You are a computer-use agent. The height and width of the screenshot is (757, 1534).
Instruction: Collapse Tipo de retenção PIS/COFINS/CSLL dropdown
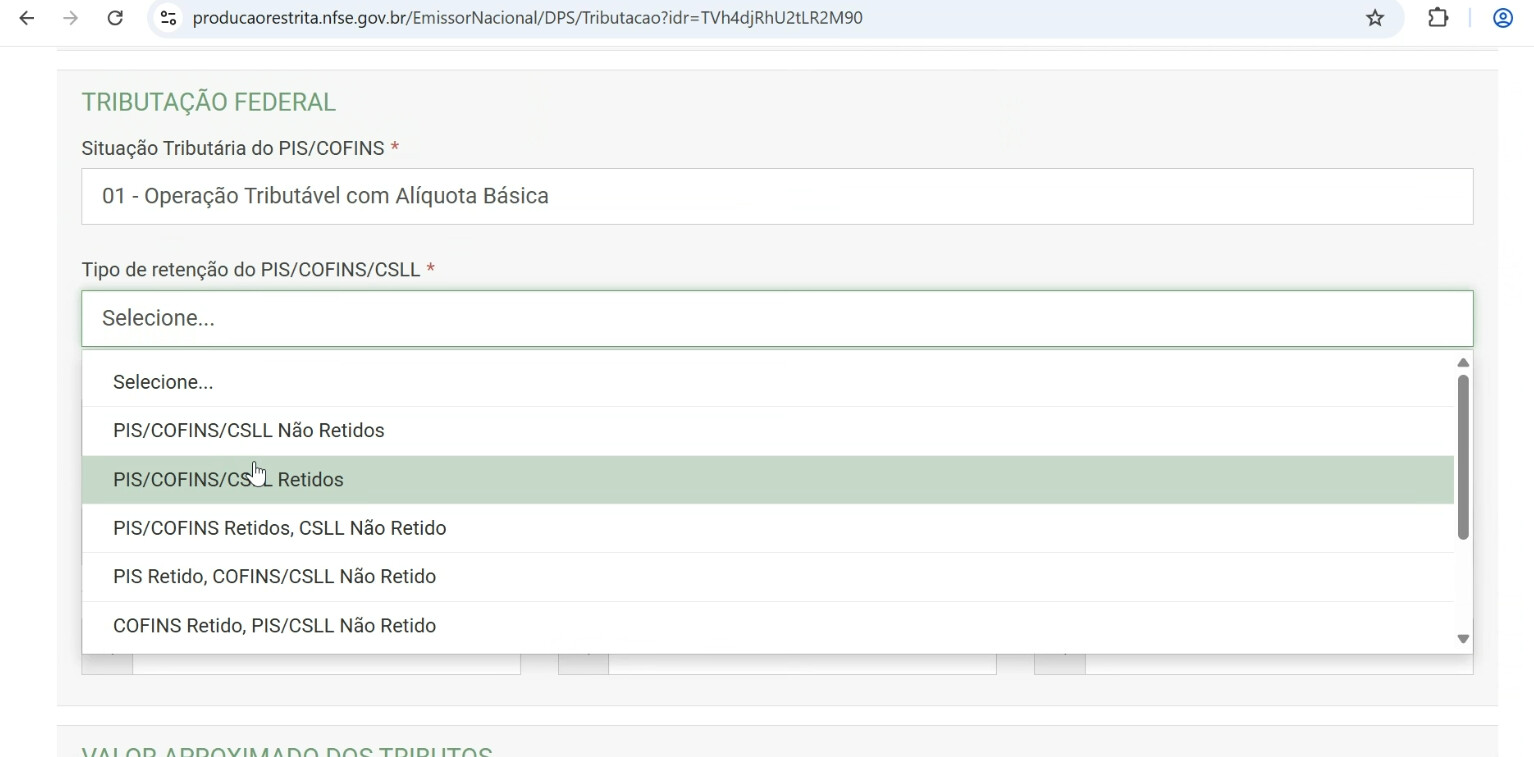pyautogui.click(x=776, y=318)
